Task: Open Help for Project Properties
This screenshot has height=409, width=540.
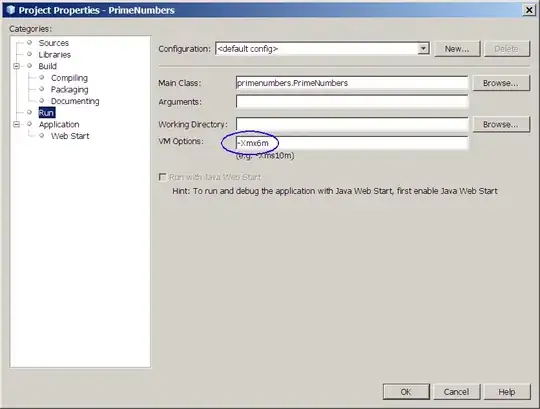Action: point(507,392)
